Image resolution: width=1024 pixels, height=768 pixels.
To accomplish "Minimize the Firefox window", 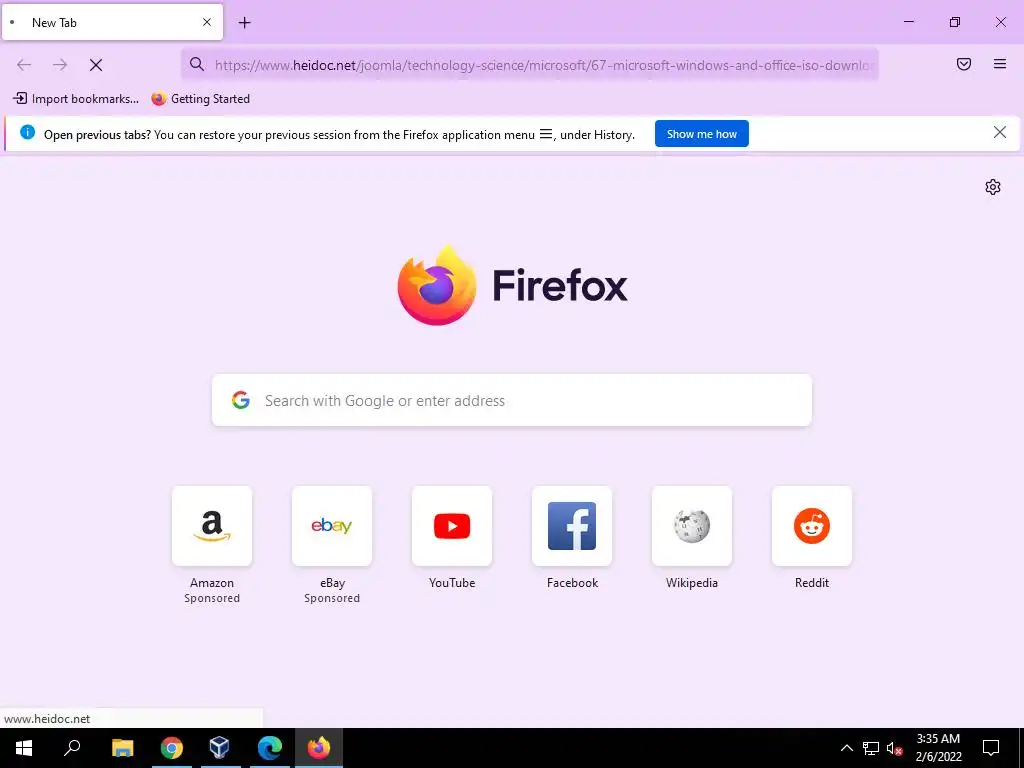I will click(x=908, y=22).
